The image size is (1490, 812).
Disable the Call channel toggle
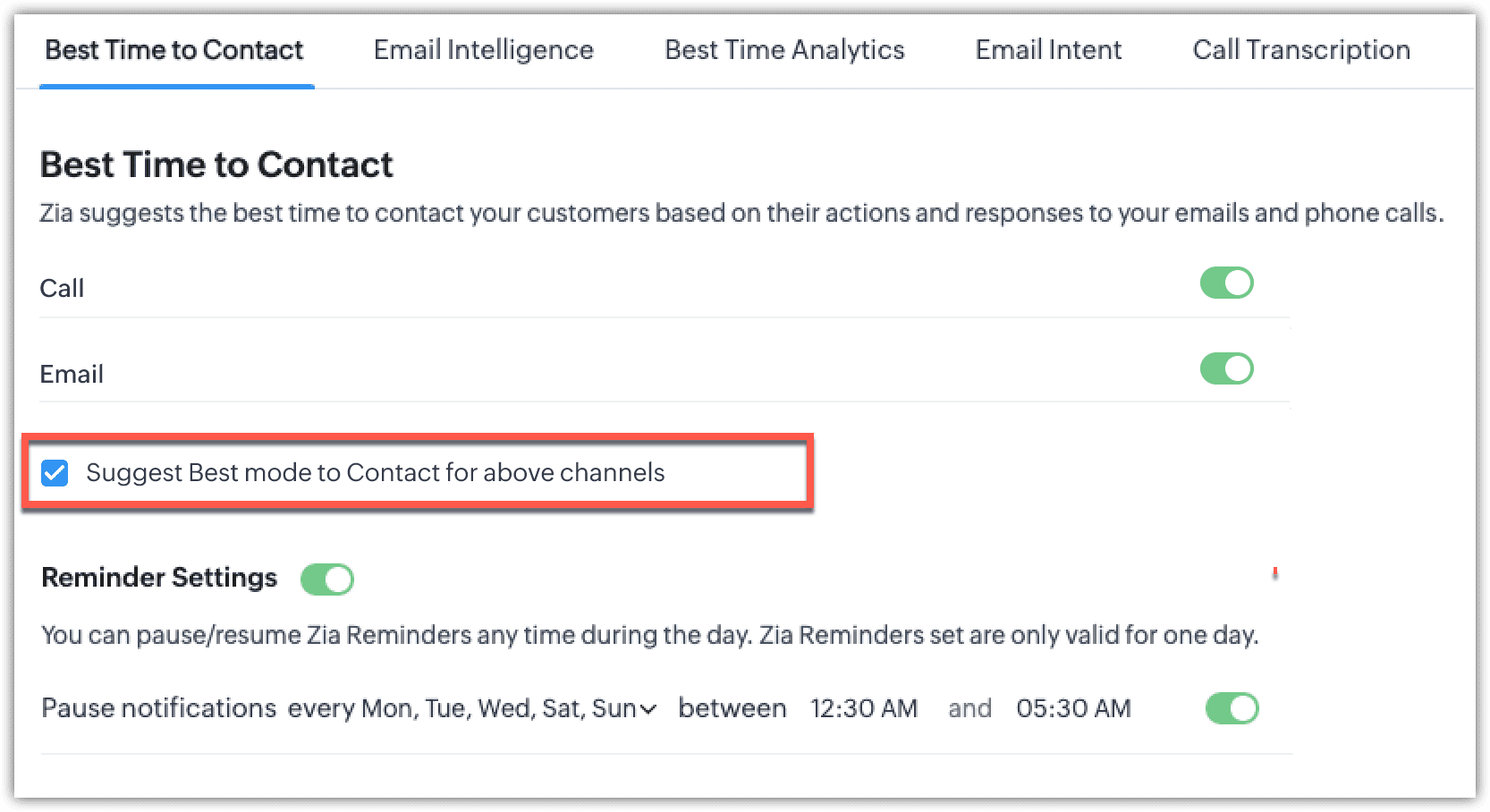[1226, 283]
